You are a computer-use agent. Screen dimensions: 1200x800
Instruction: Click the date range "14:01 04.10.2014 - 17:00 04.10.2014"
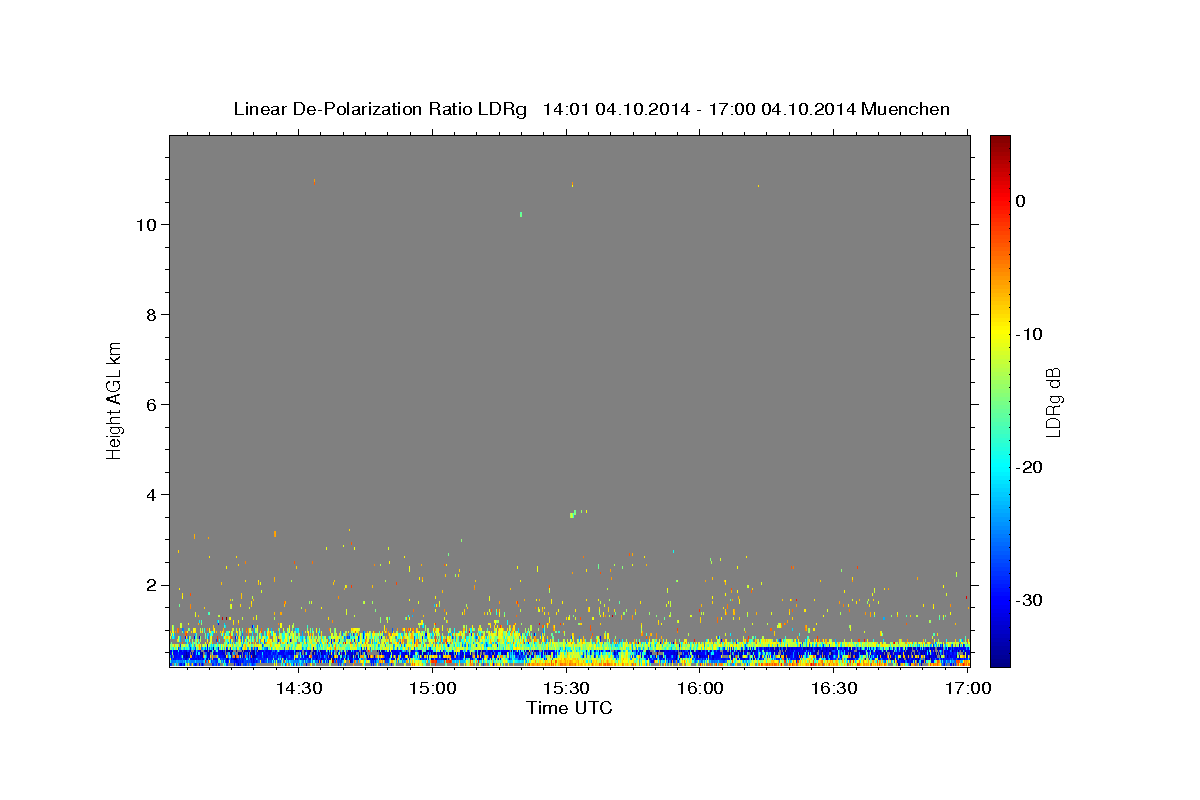click(698, 109)
